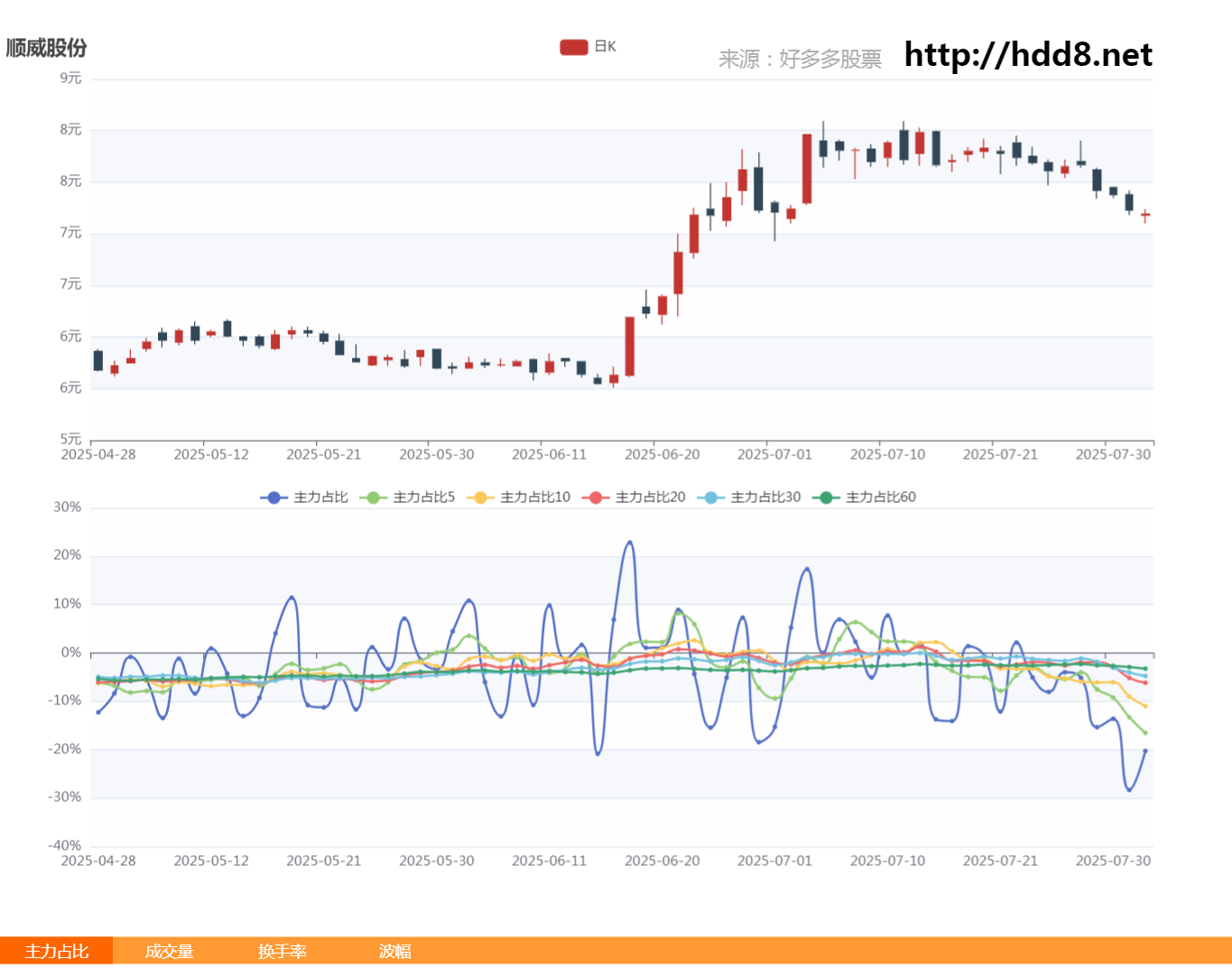The image size is (1232, 977).
Task: Switch to the 波幅 tab
Action: [394, 951]
